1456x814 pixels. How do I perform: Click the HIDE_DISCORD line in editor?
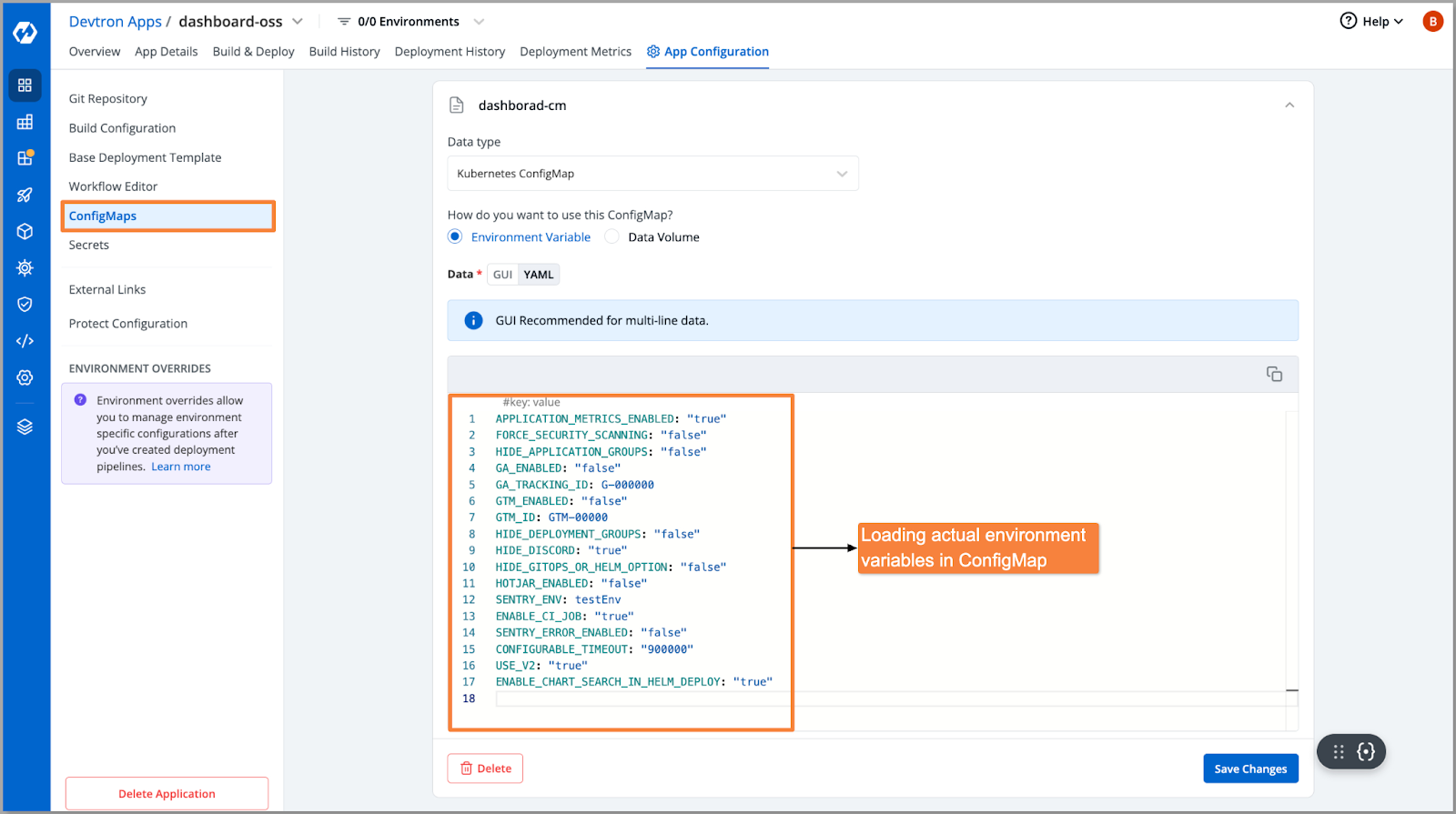coord(561,550)
